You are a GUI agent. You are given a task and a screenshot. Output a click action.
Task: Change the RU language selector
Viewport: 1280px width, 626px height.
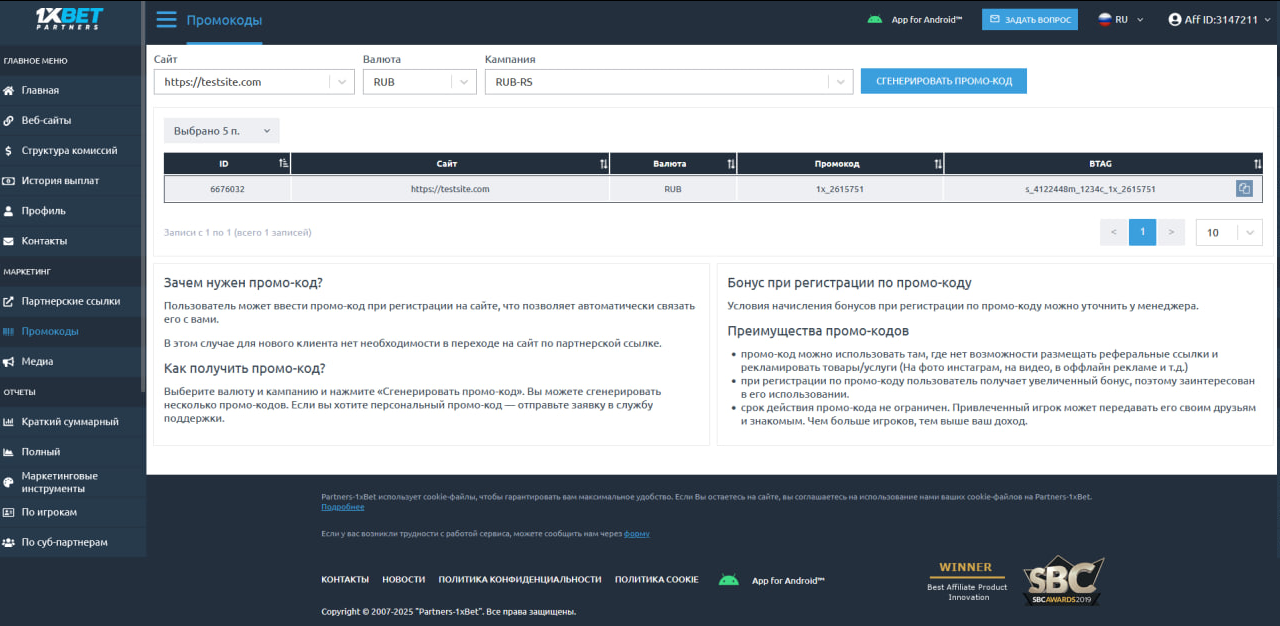click(x=1120, y=19)
